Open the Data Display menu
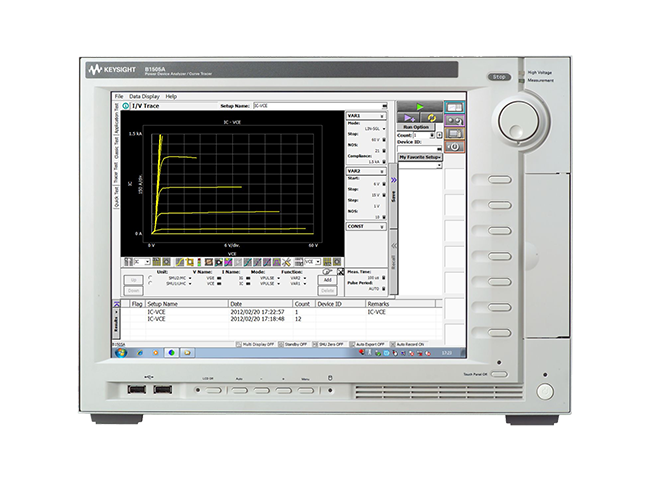650x480 pixels. pyautogui.click(x=144, y=96)
